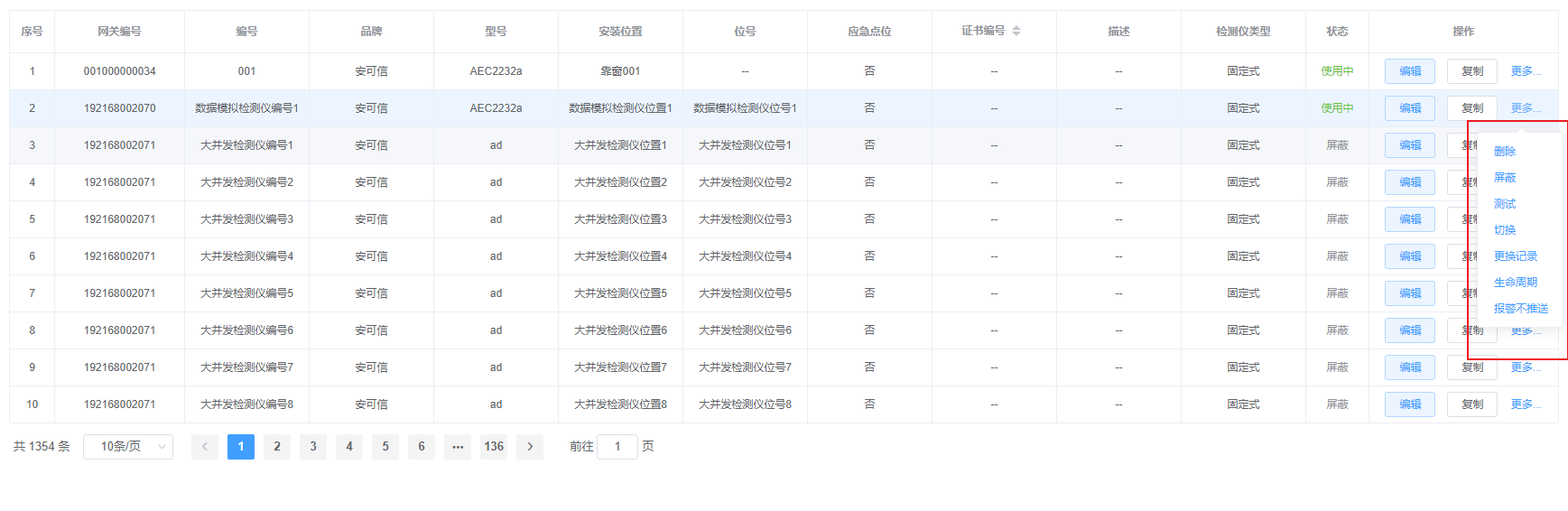
Task: Expand 更多 menu for row 1
Action: pos(1526,71)
